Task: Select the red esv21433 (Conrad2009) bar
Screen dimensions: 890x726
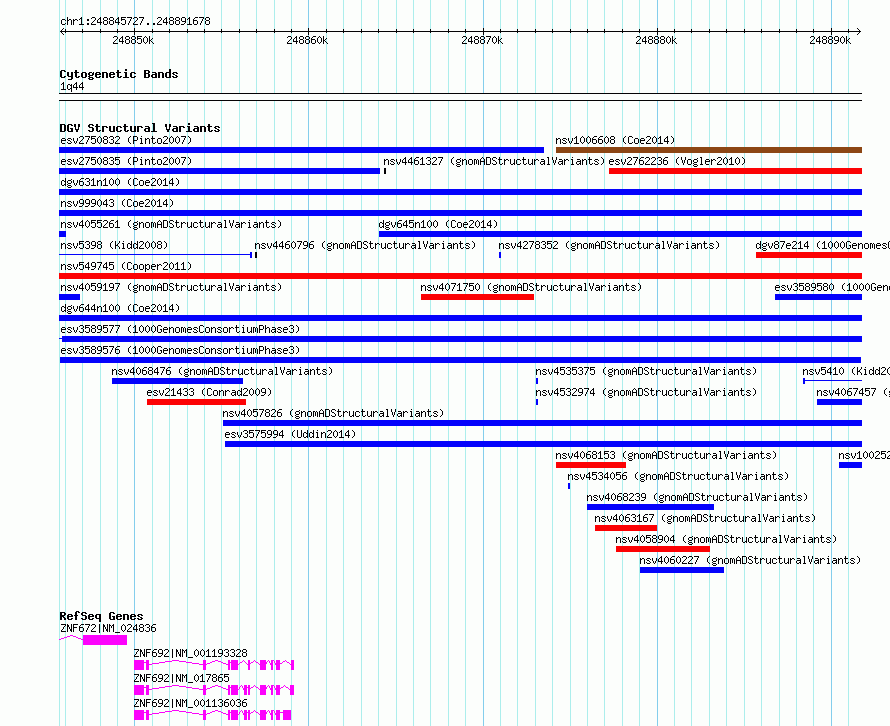Action: click(196, 402)
